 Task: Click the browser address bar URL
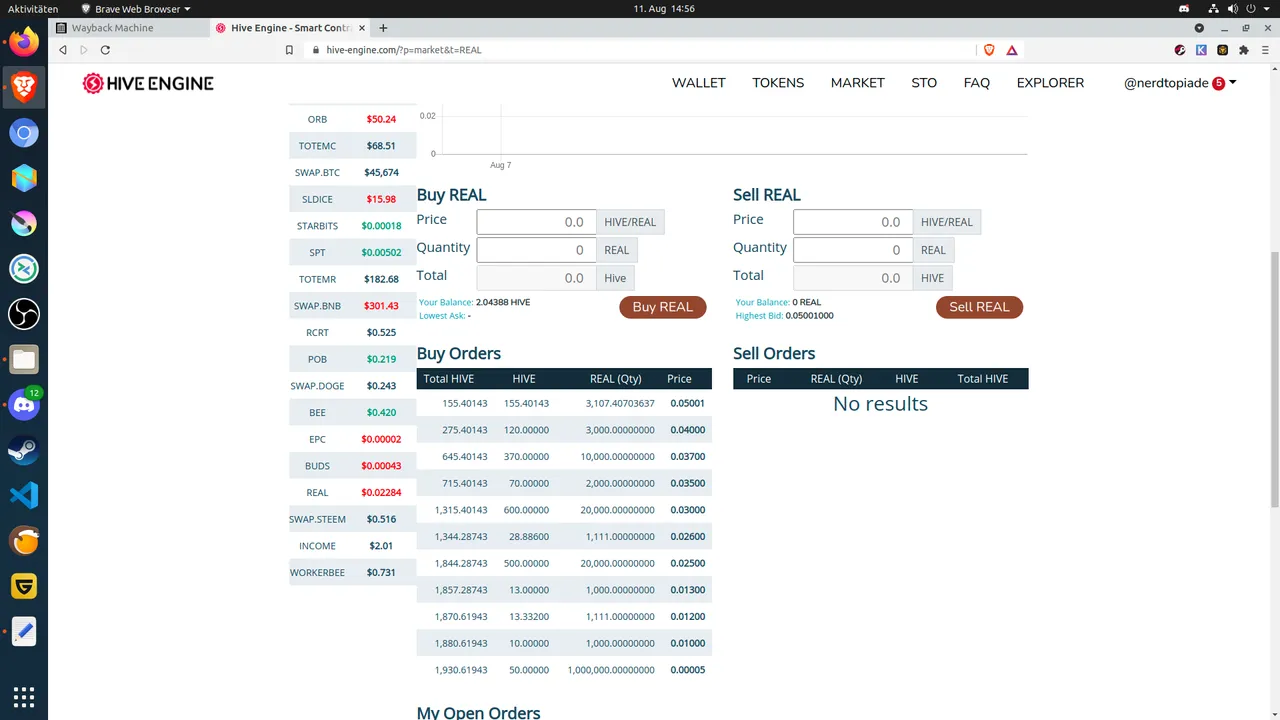pyautogui.click(x=403, y=49)
